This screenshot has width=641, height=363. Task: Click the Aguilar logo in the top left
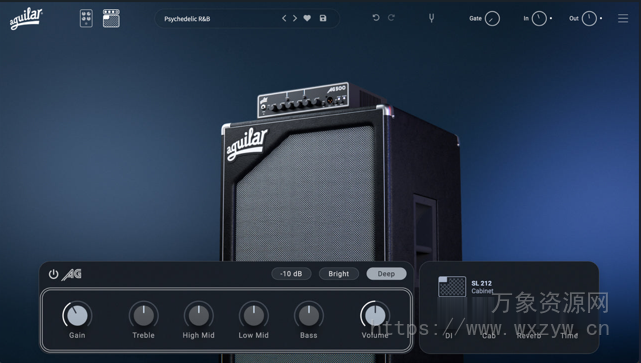[x=26, y=18]
